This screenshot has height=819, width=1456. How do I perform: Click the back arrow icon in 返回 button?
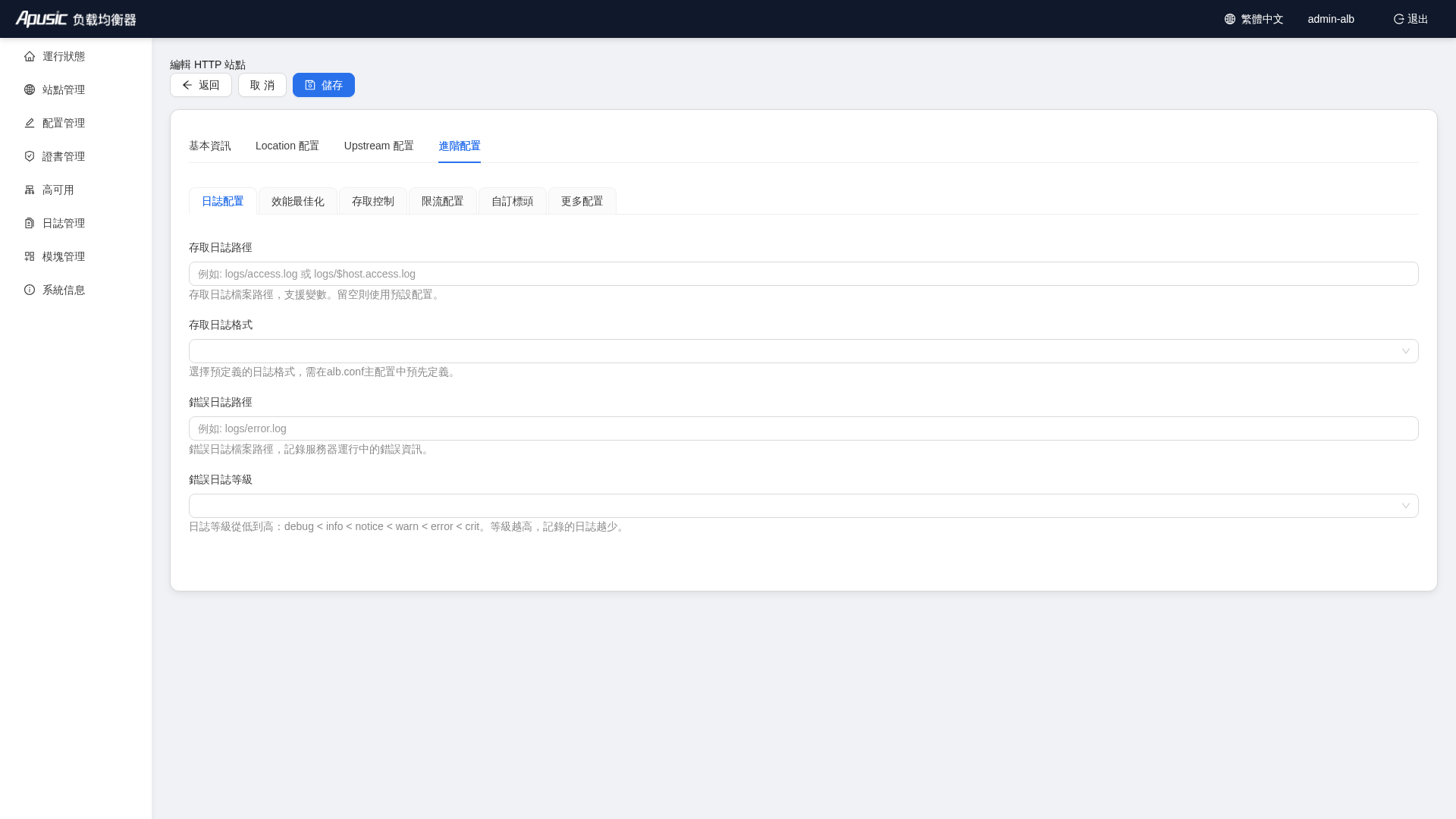[187, 85]
